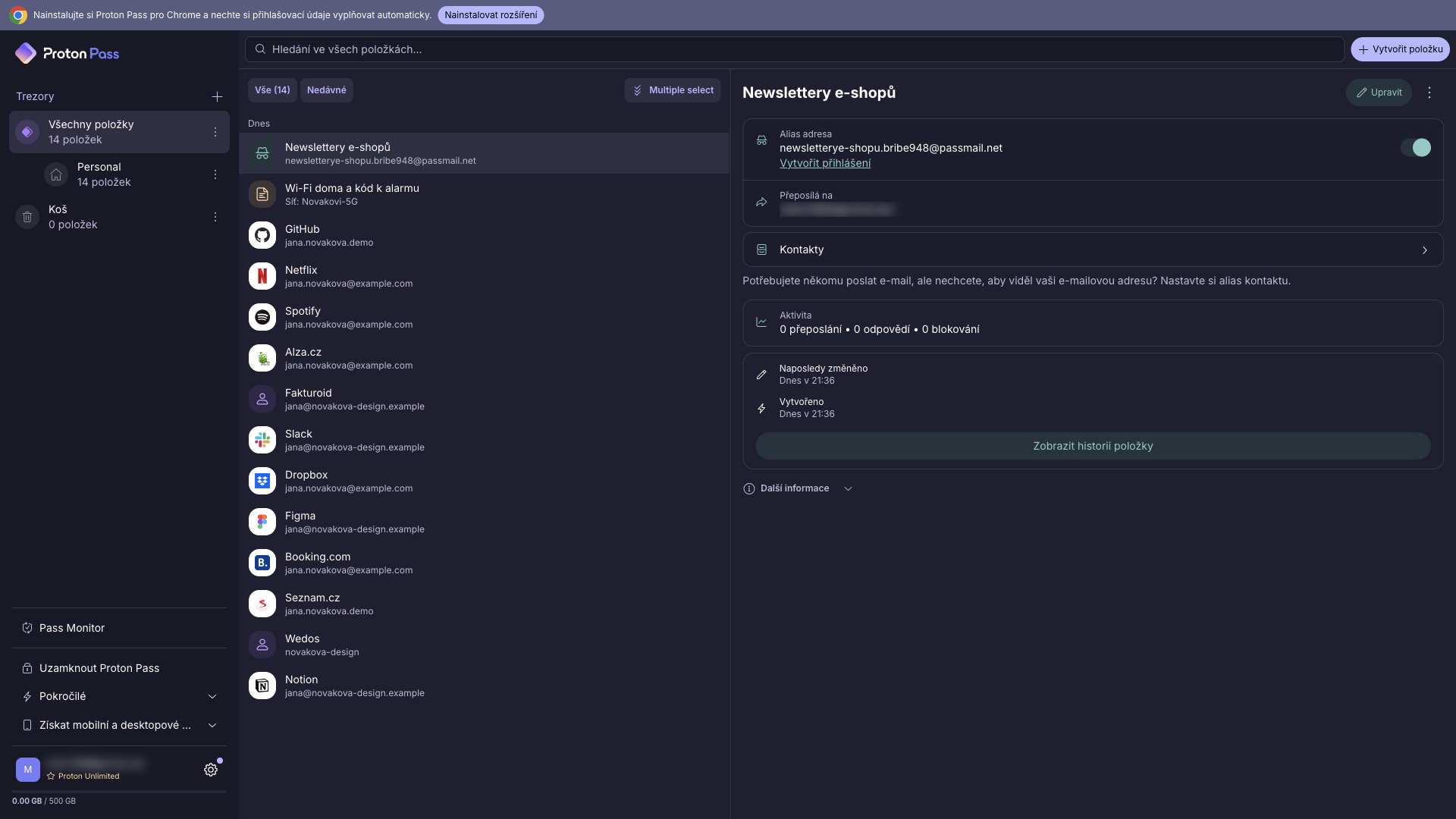1456x819 pixels.
Task: Expand Další informace details
Action: [798, 488]
